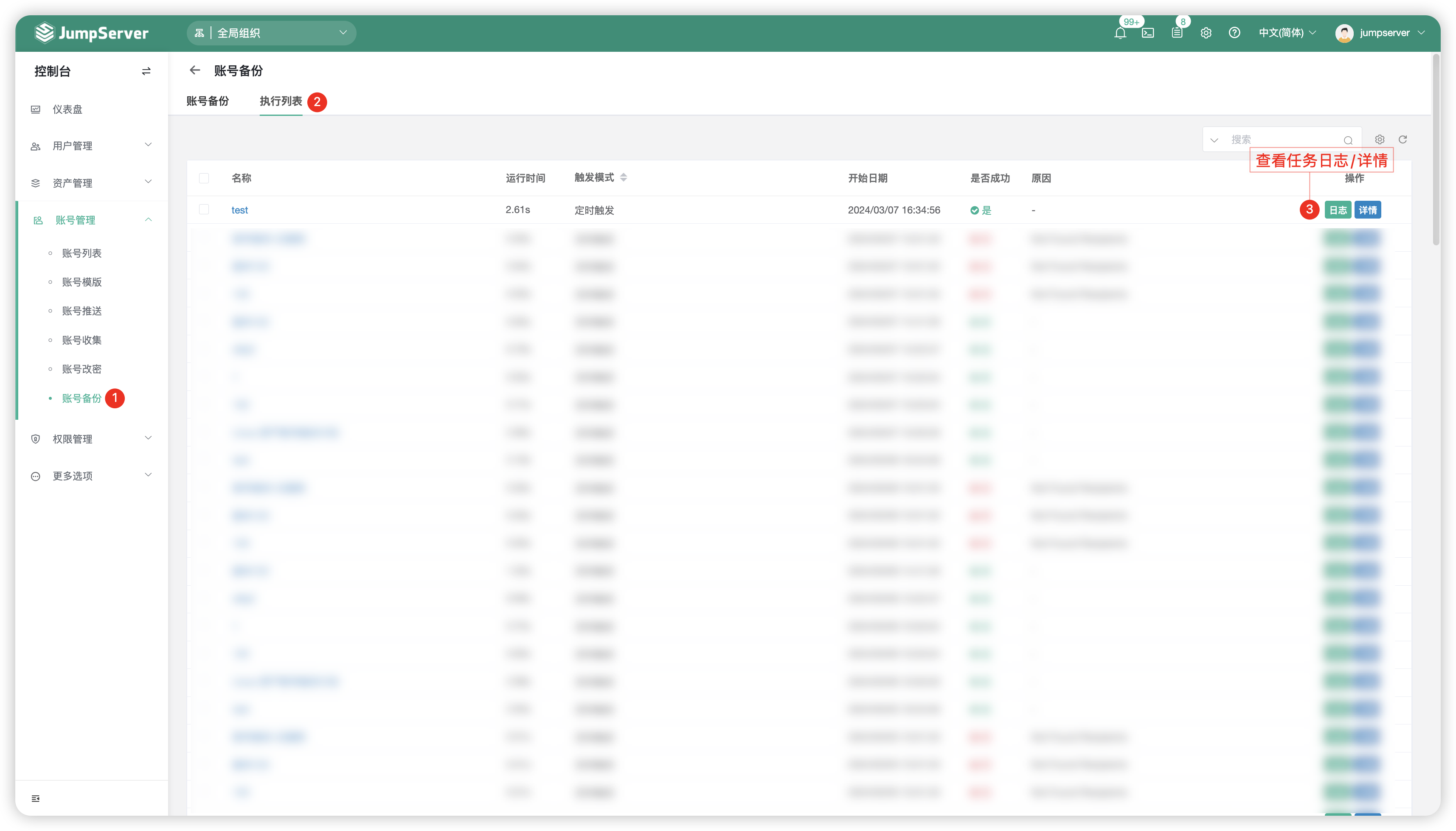Viewport: 1456px width, 831px height.
Task: Click the user avatar icon
Action: point(1344,33)
